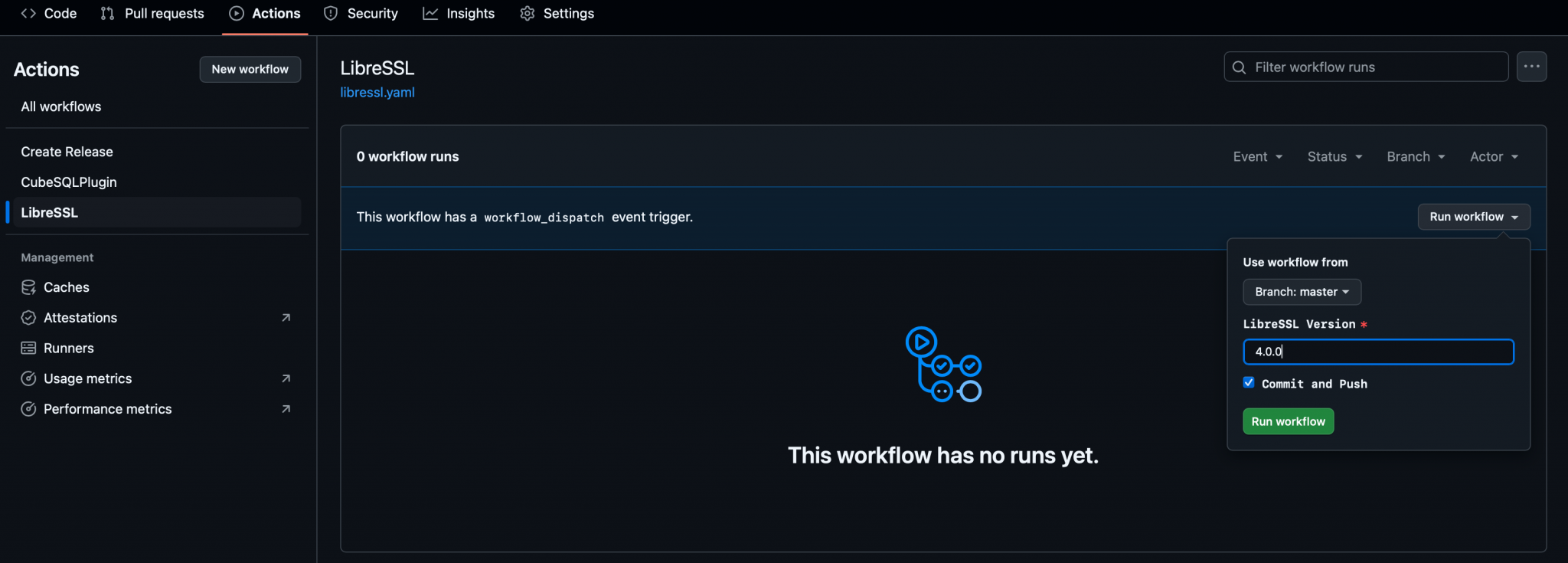Click the external-link arrow next to Attestations
Screen dimensions: 1568x563
coord(286,318)
